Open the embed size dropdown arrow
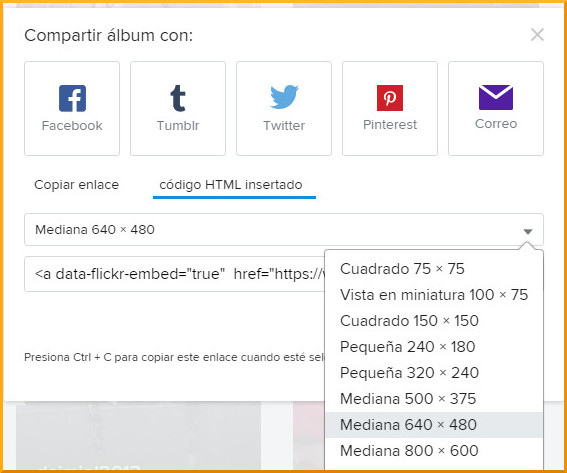The height and width of the screenshot is (473, 567). tap(528, 231)
